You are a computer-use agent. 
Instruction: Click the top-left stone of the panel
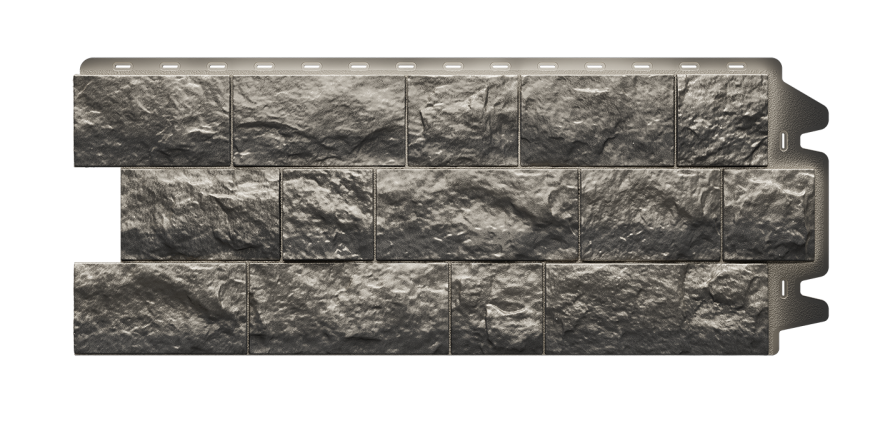152,120
